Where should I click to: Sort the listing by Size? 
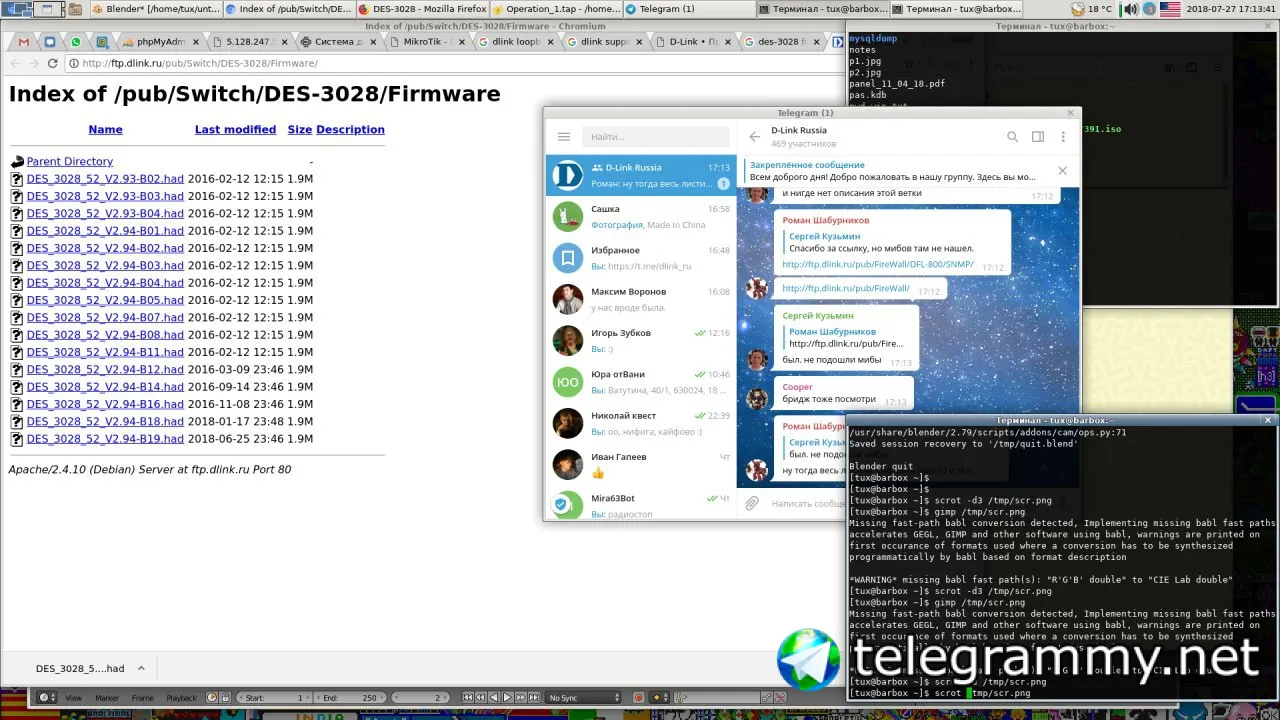300,130
